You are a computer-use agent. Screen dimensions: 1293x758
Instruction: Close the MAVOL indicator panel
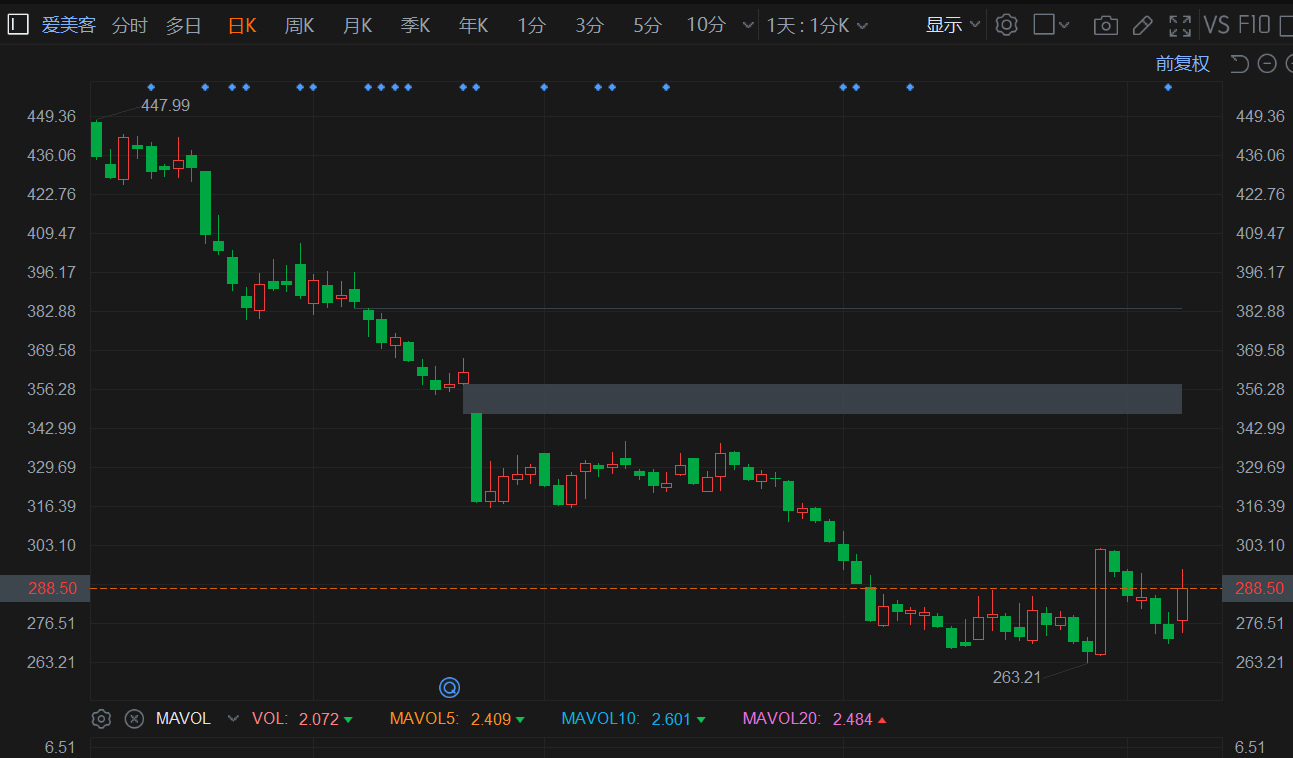point(134,718)
